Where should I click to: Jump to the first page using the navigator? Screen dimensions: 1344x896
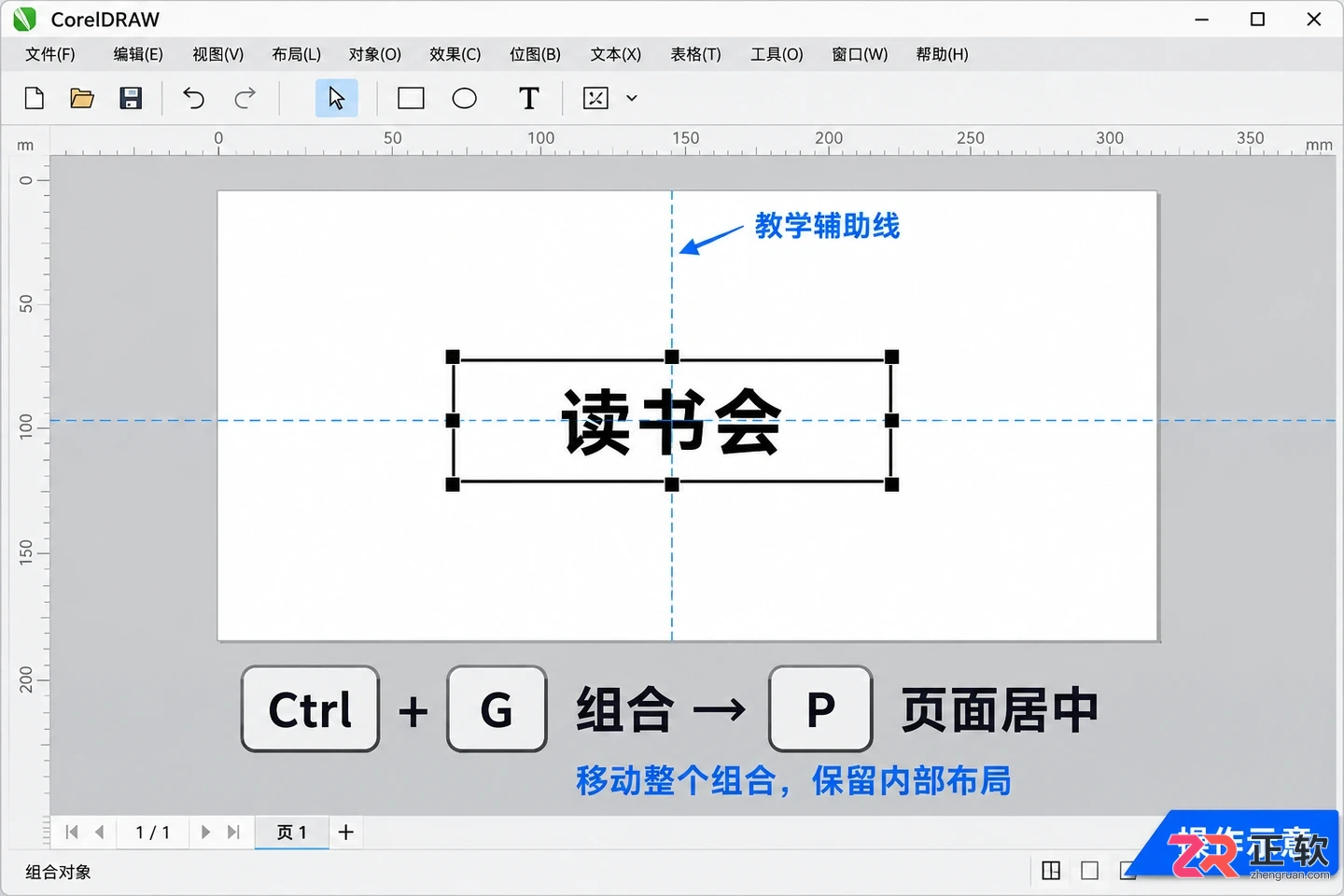[x=72, y=832]
